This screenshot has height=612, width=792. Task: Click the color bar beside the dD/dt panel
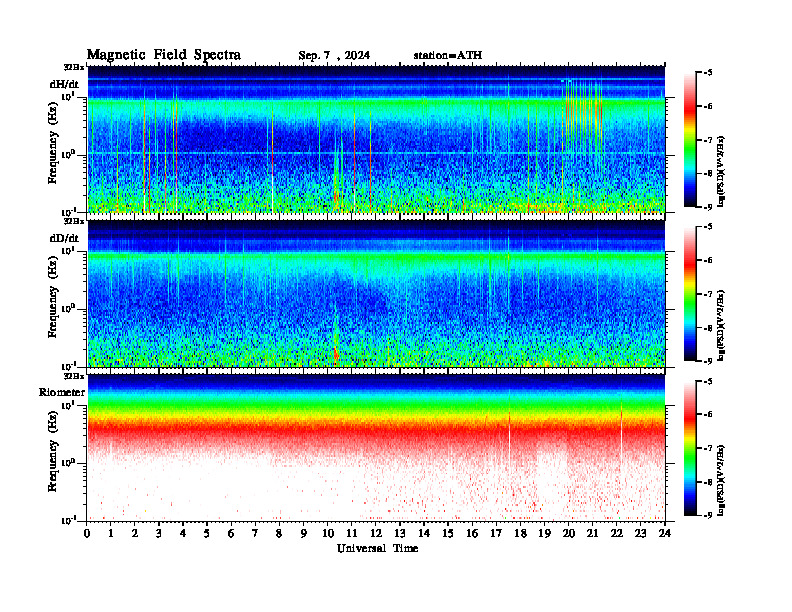[689, 293]
